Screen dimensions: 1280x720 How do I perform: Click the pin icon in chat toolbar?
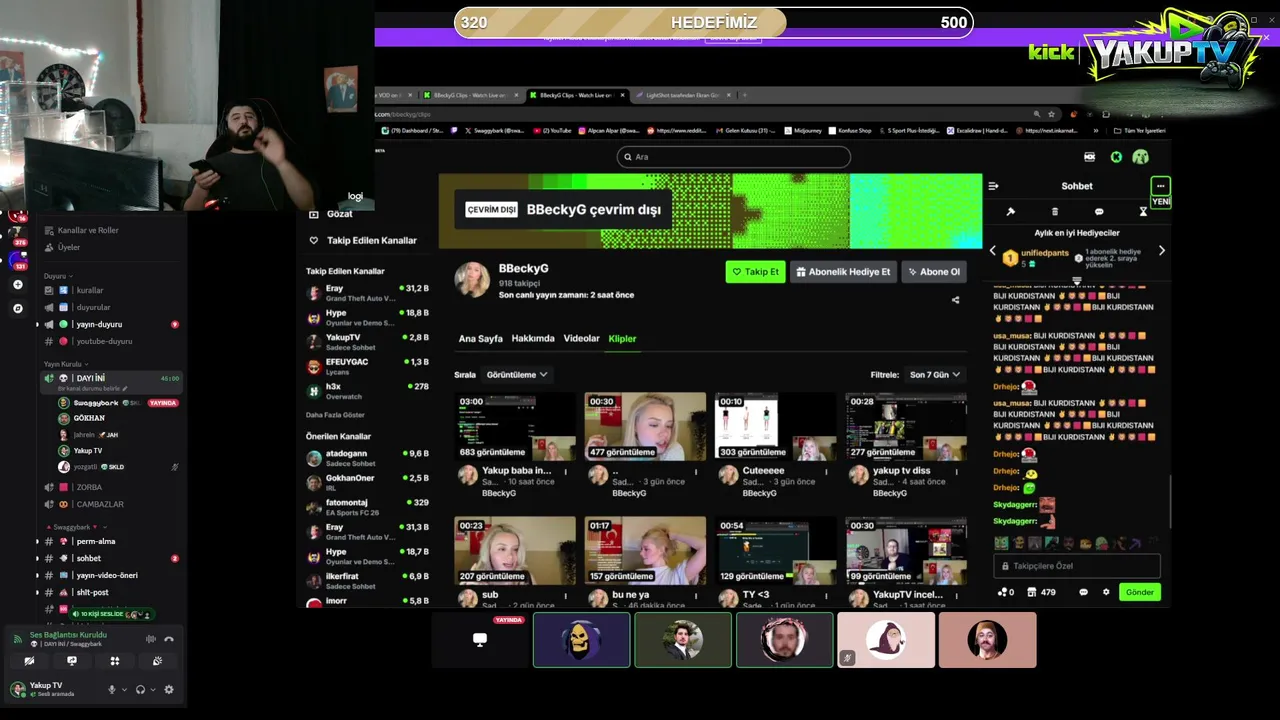point(1010,212)
